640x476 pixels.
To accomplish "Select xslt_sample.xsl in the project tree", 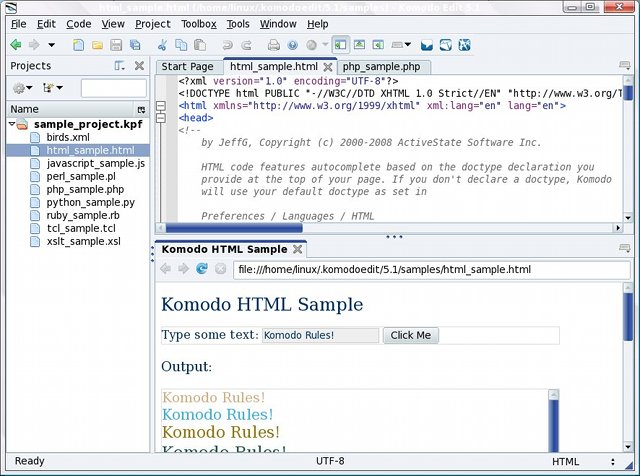I will [83, 242].
